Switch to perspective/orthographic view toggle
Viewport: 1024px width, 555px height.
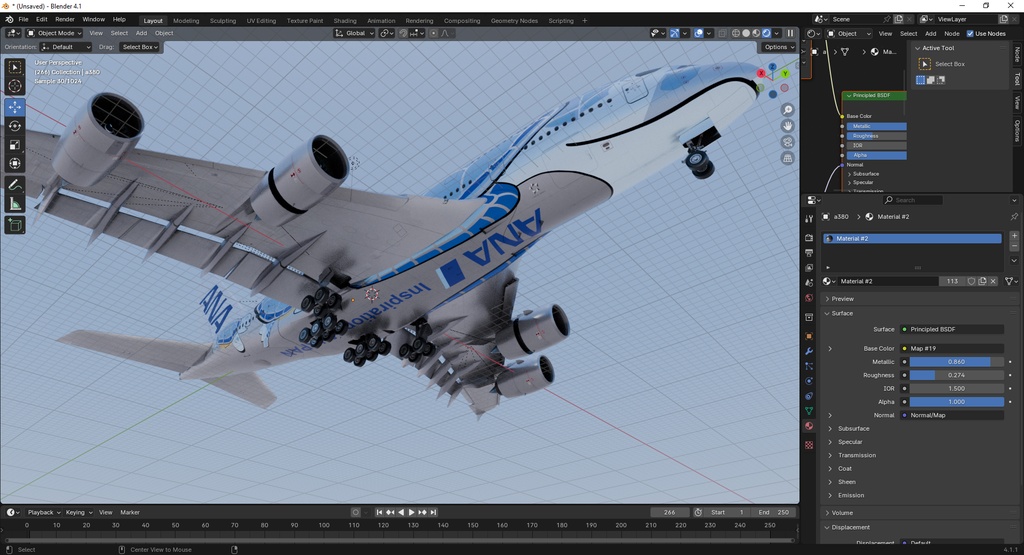coord(788,158)
